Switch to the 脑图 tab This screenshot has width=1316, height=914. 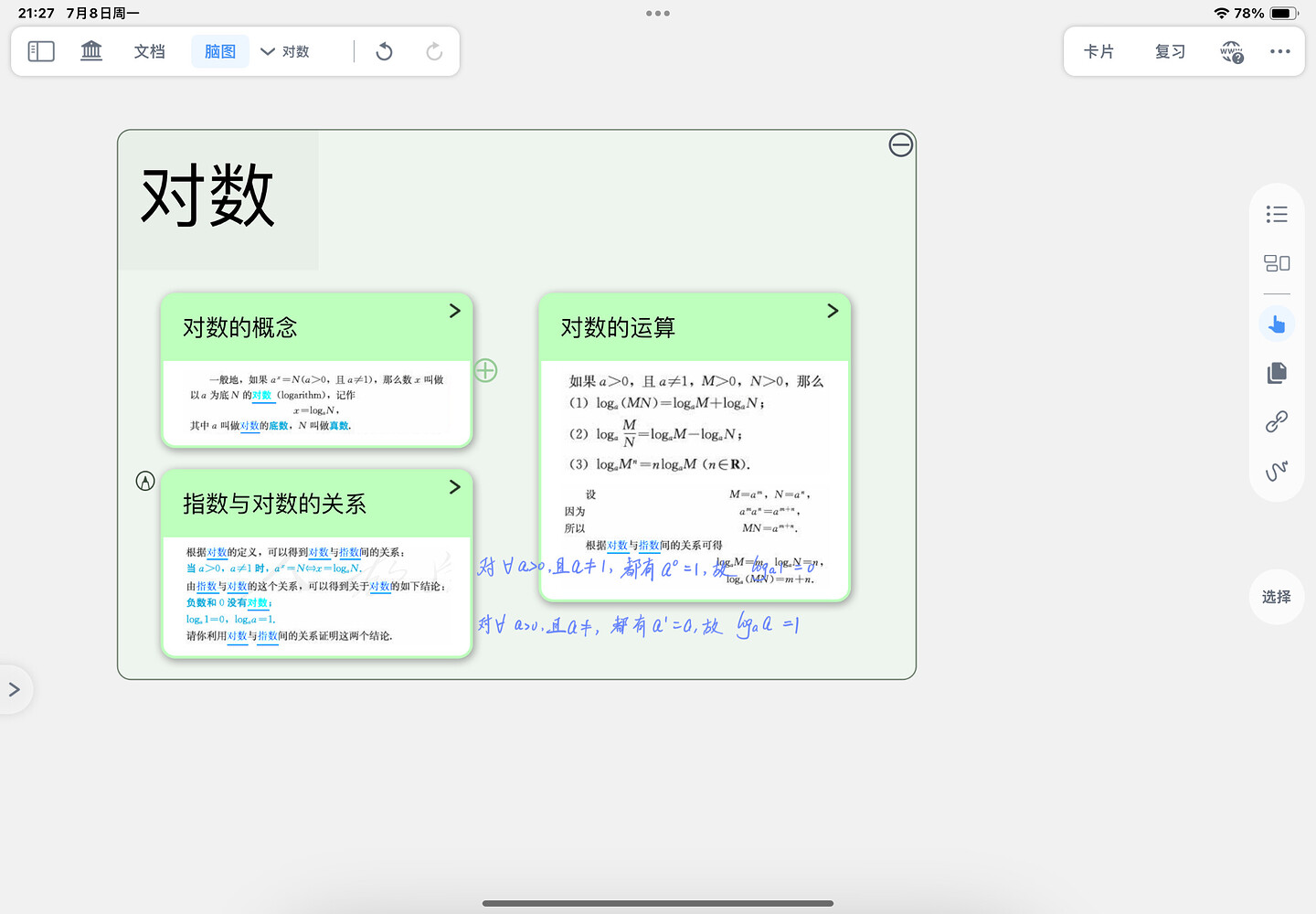coord(220,51)
